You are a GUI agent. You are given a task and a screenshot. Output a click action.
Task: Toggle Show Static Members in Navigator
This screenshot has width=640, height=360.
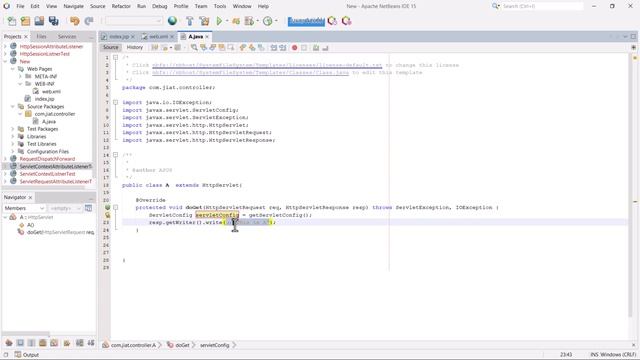[x=31, y=343]
